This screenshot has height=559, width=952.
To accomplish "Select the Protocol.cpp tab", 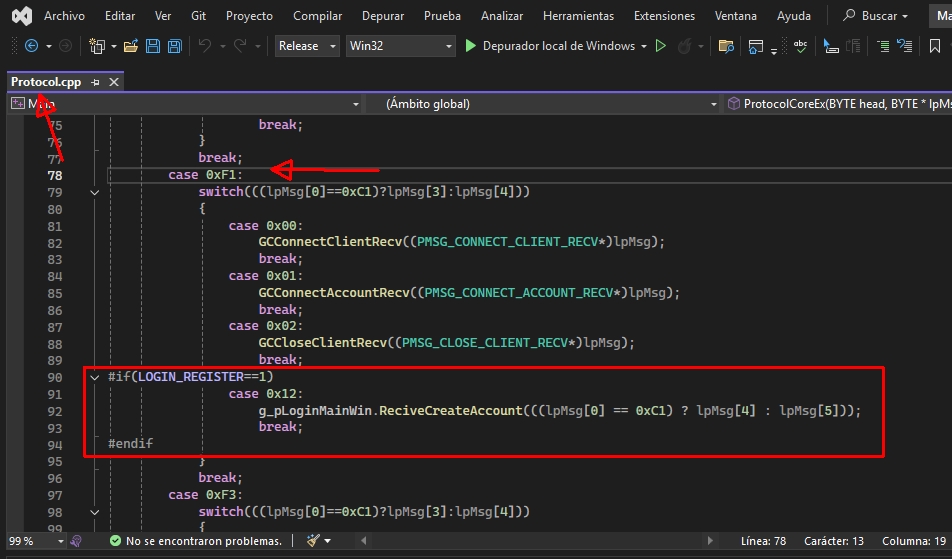I will pyautogui.click(x=46, y=82).
